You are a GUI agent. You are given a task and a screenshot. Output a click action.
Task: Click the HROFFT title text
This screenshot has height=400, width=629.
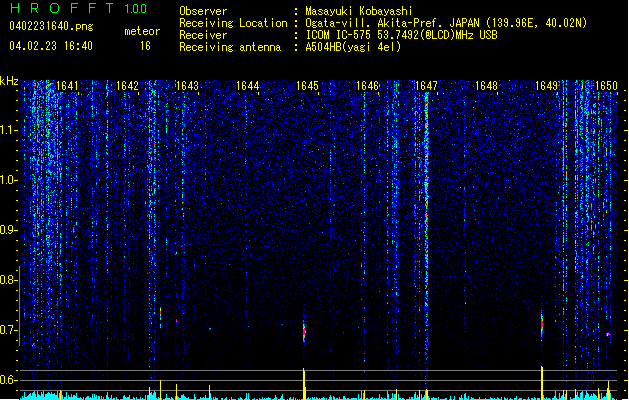pyautogui.click(x=62, y=8)
